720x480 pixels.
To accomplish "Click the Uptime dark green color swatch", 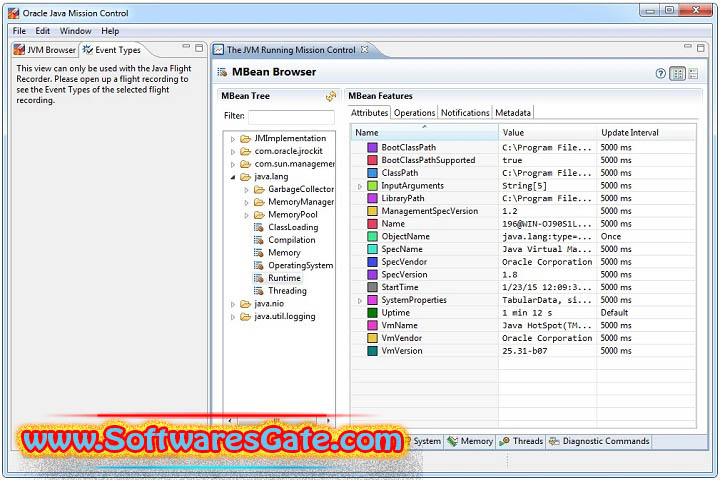I will (x=372, y=312).
